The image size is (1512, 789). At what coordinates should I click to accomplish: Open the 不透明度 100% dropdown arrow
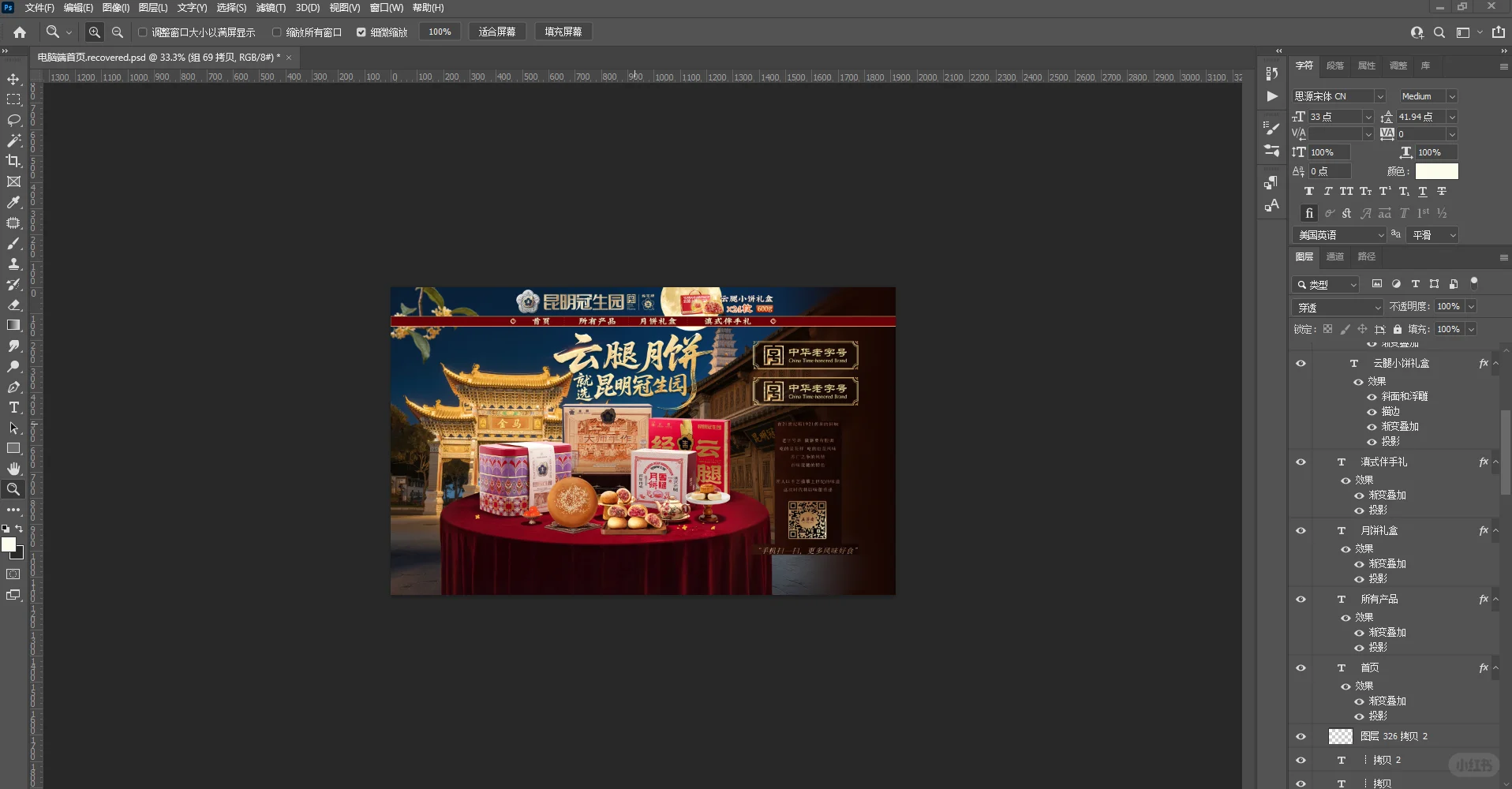(1471, 307)
